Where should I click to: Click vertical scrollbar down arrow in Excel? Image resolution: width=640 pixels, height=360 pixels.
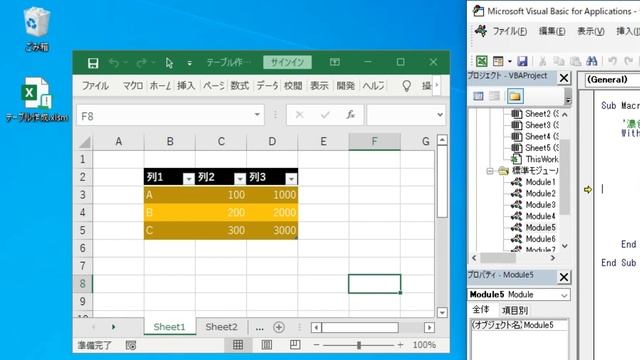coord(442,313)
